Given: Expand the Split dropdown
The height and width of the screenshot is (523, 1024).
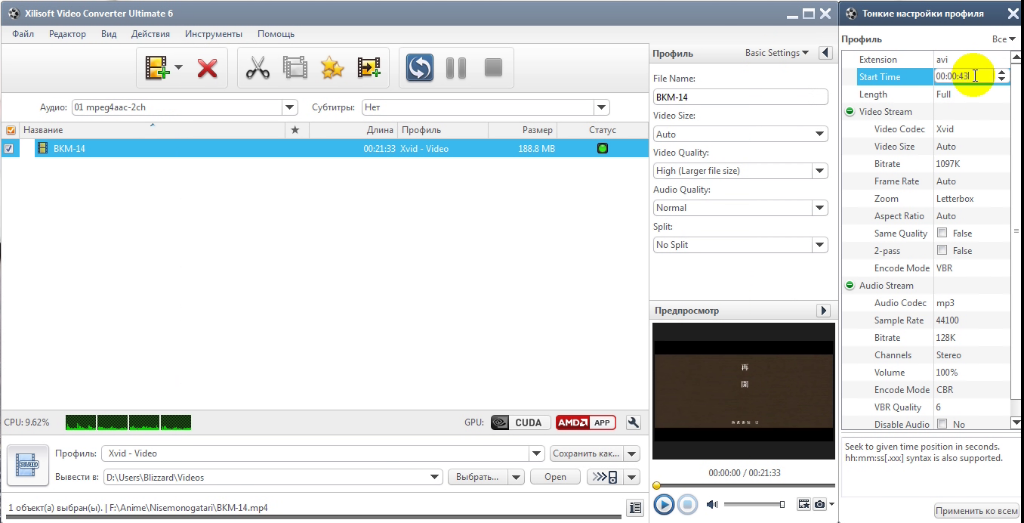Looking at the screenshot, I should tap(820, 245).
